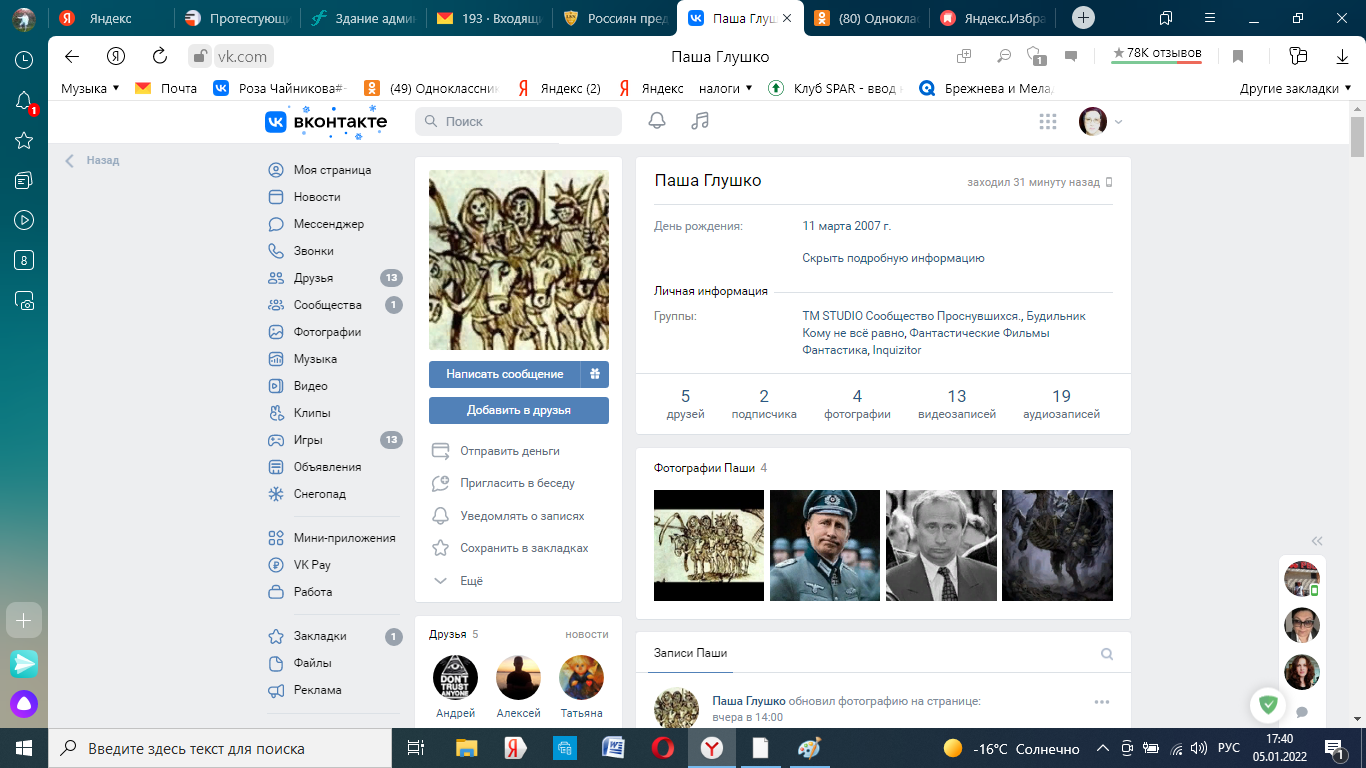Click Написать сообщение button

coord(504,374)
